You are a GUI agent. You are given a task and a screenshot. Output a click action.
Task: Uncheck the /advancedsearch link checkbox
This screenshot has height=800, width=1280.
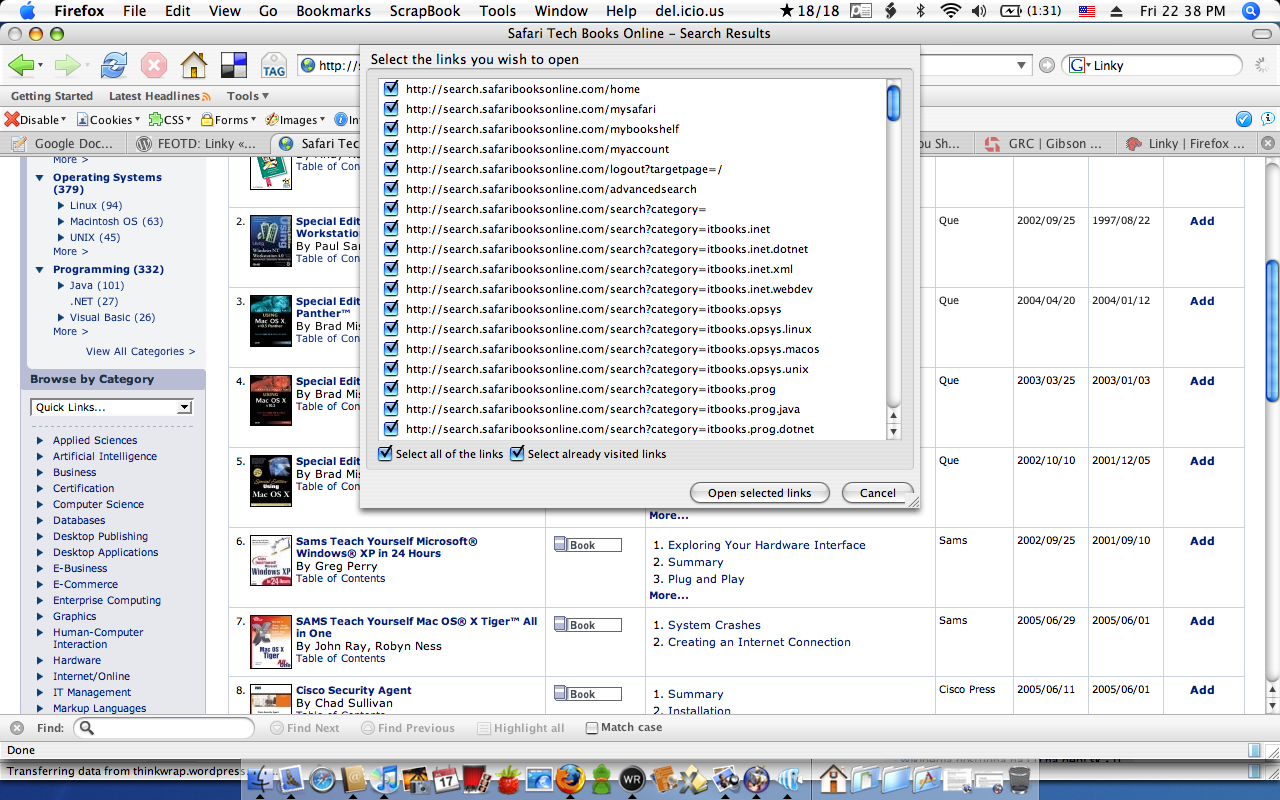click(391, 189)
